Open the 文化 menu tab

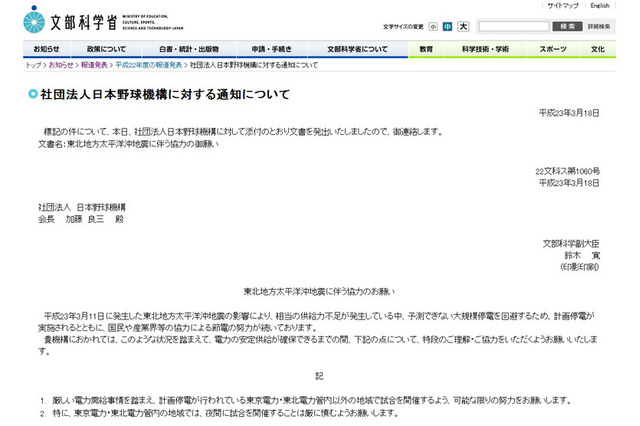[598, 49]
